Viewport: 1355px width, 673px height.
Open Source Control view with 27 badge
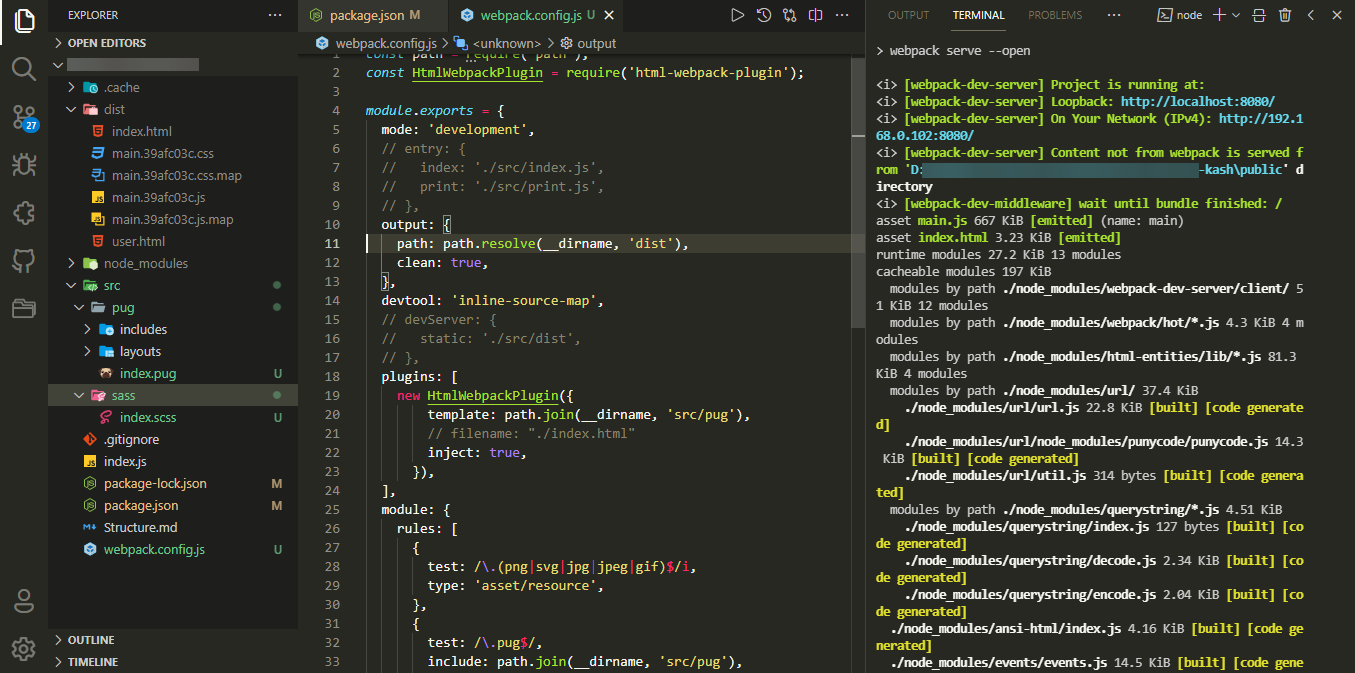[x=24, y=117]
